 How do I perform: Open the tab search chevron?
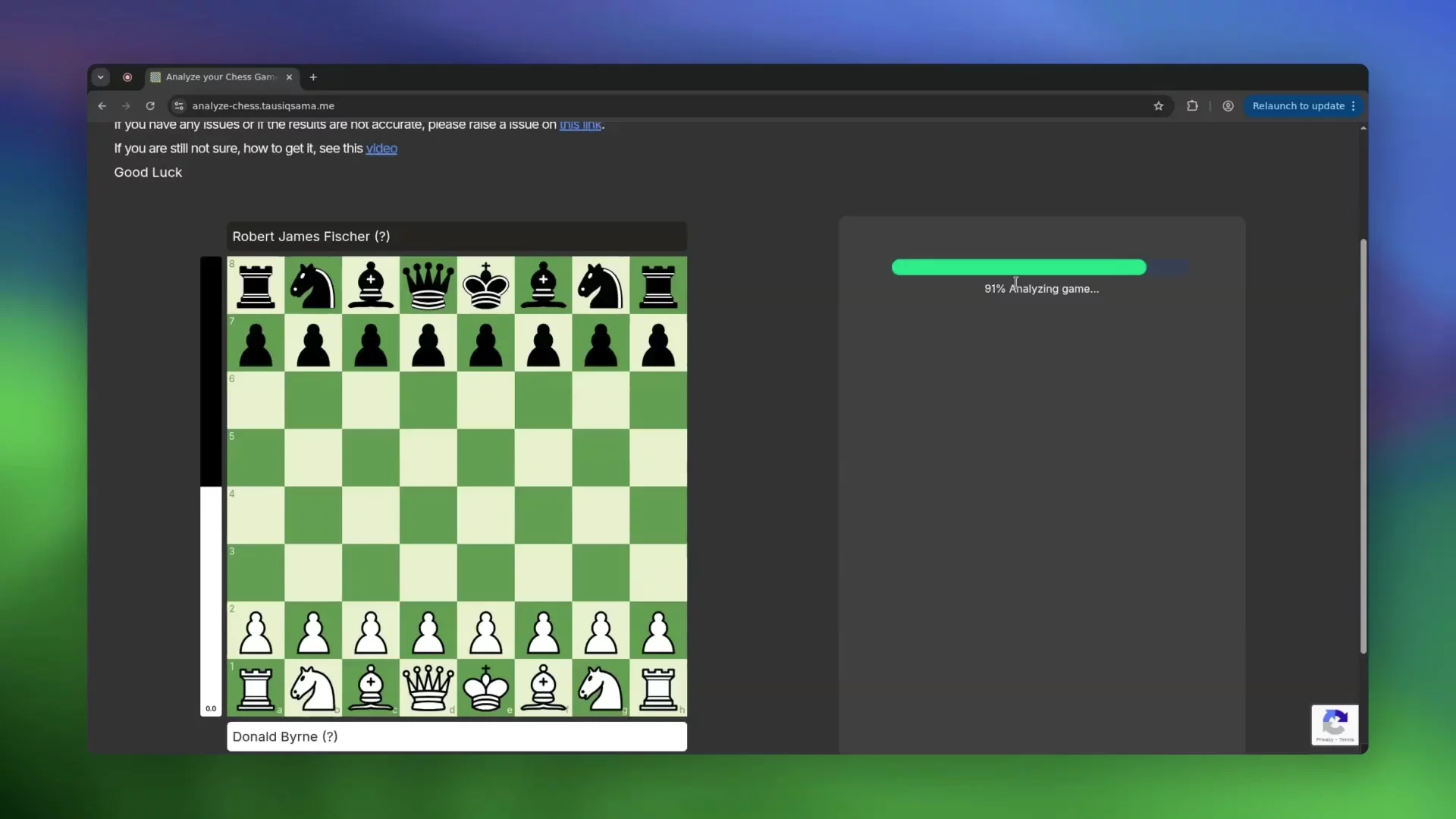click(x=101, y=77)
